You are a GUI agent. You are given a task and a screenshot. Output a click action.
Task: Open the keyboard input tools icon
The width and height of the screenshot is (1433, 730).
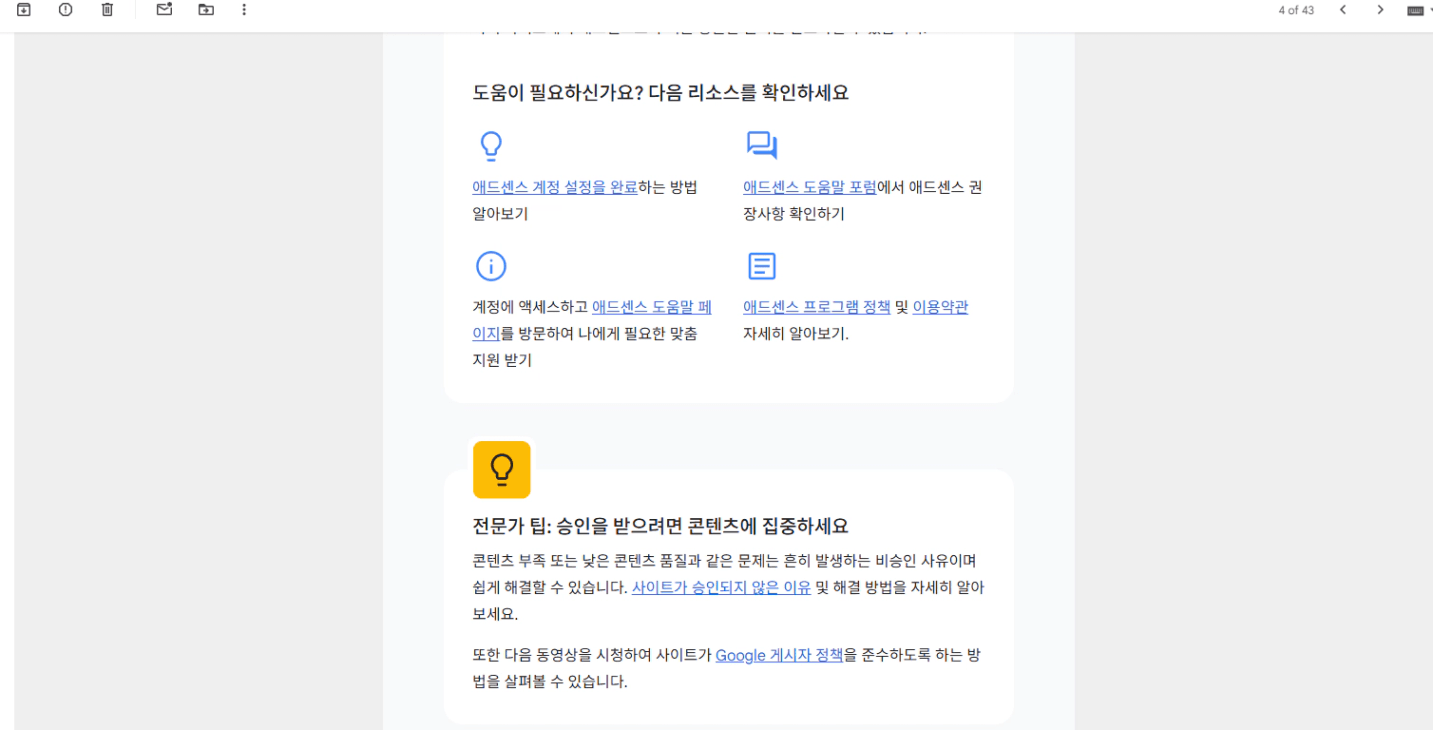1414,11
